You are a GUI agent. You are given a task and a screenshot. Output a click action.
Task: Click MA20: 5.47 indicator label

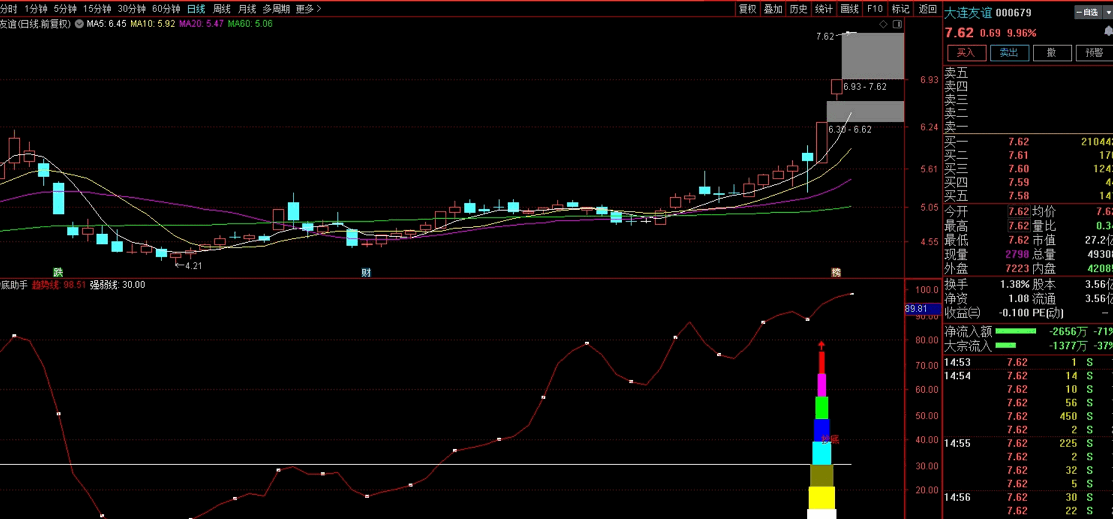click(x=202, y=24)
